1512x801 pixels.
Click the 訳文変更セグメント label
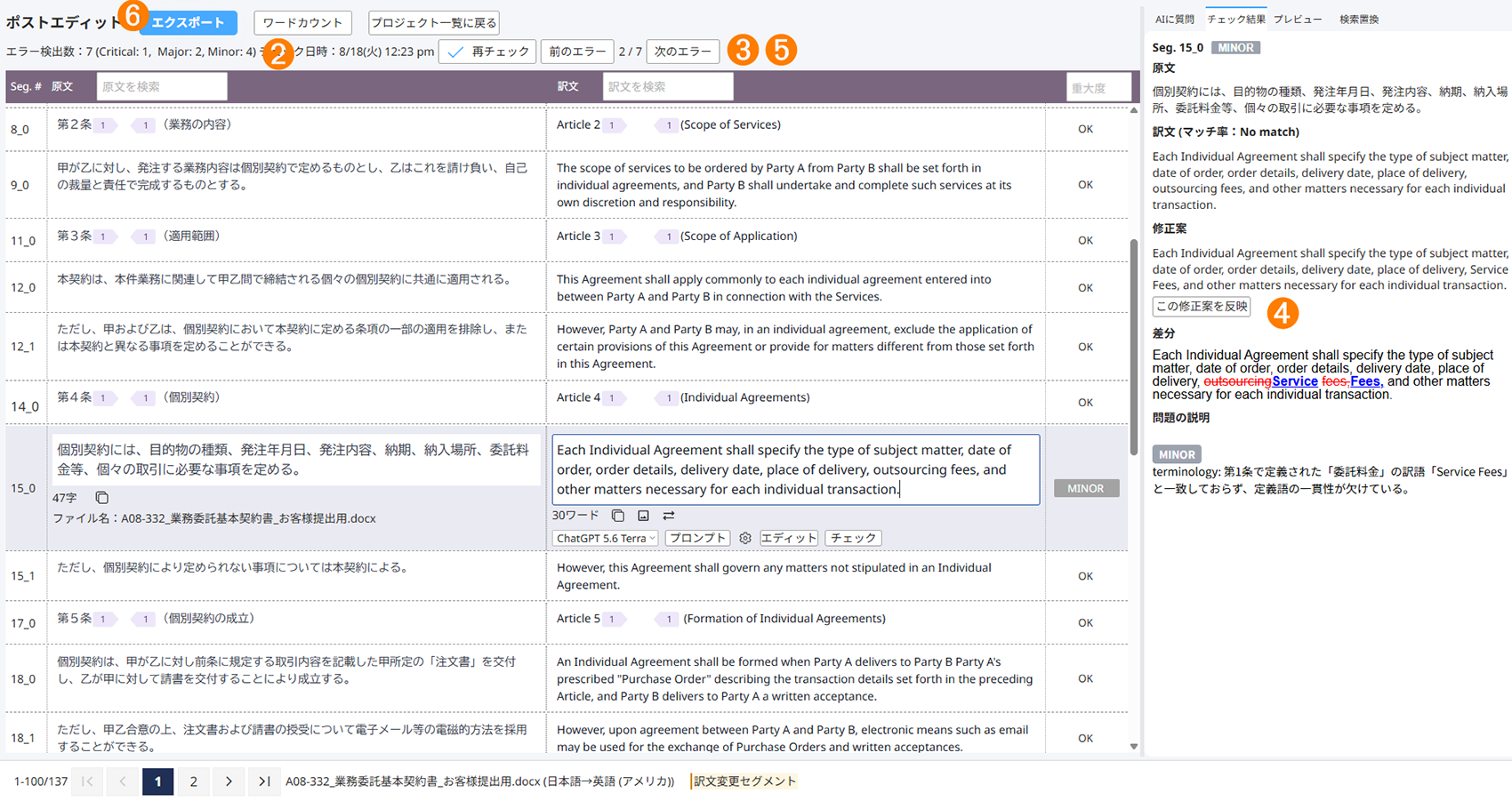click(744, 781)
